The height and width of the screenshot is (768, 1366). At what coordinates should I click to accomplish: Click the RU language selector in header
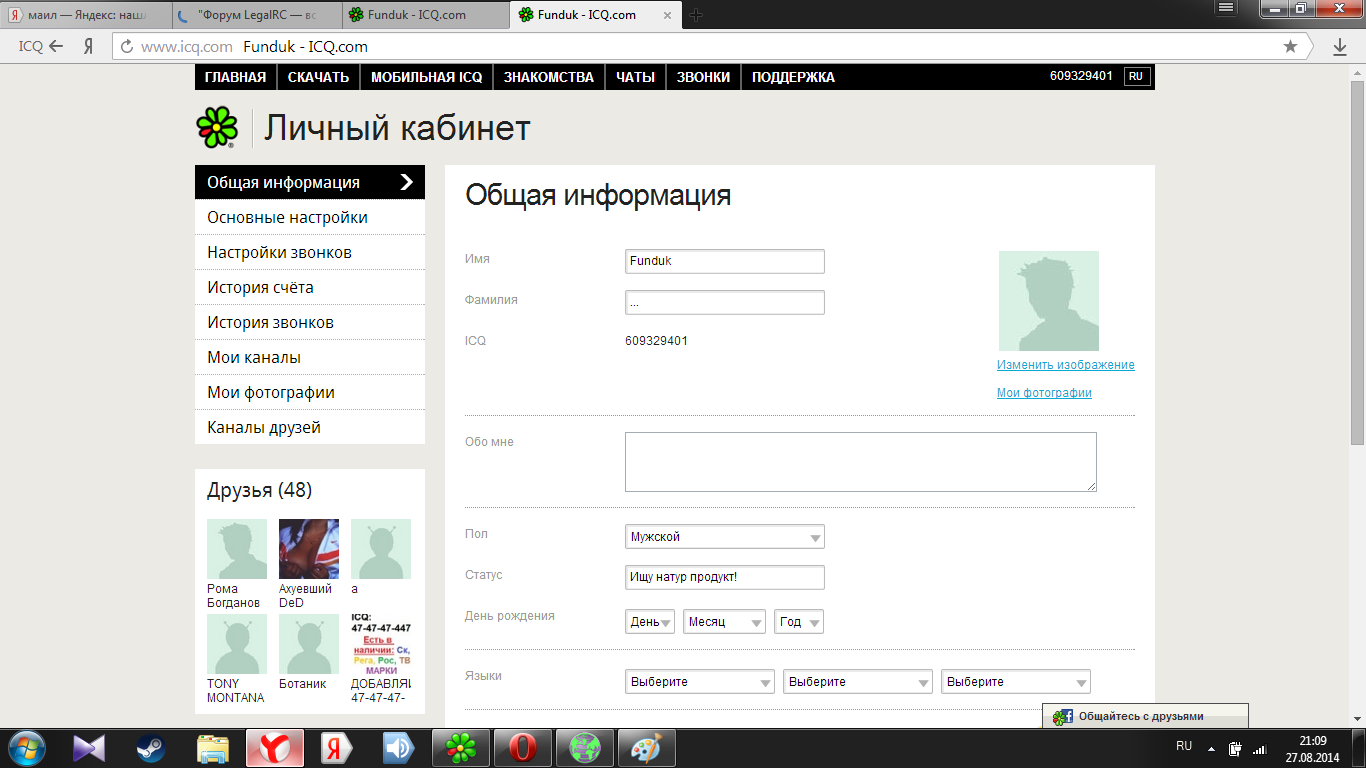coord(1136,76)
